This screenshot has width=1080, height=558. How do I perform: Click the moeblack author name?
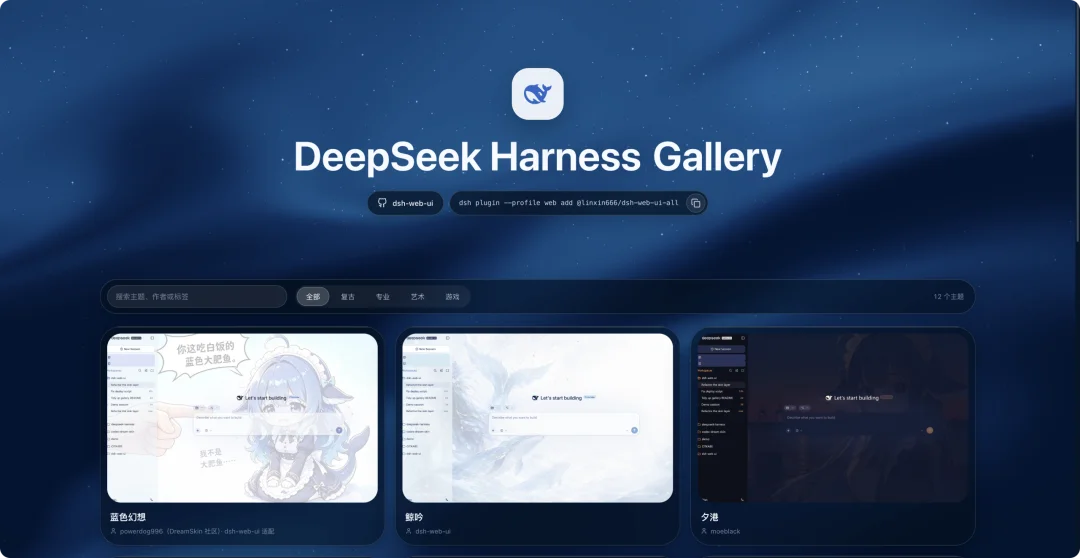(x=725, y=532)
